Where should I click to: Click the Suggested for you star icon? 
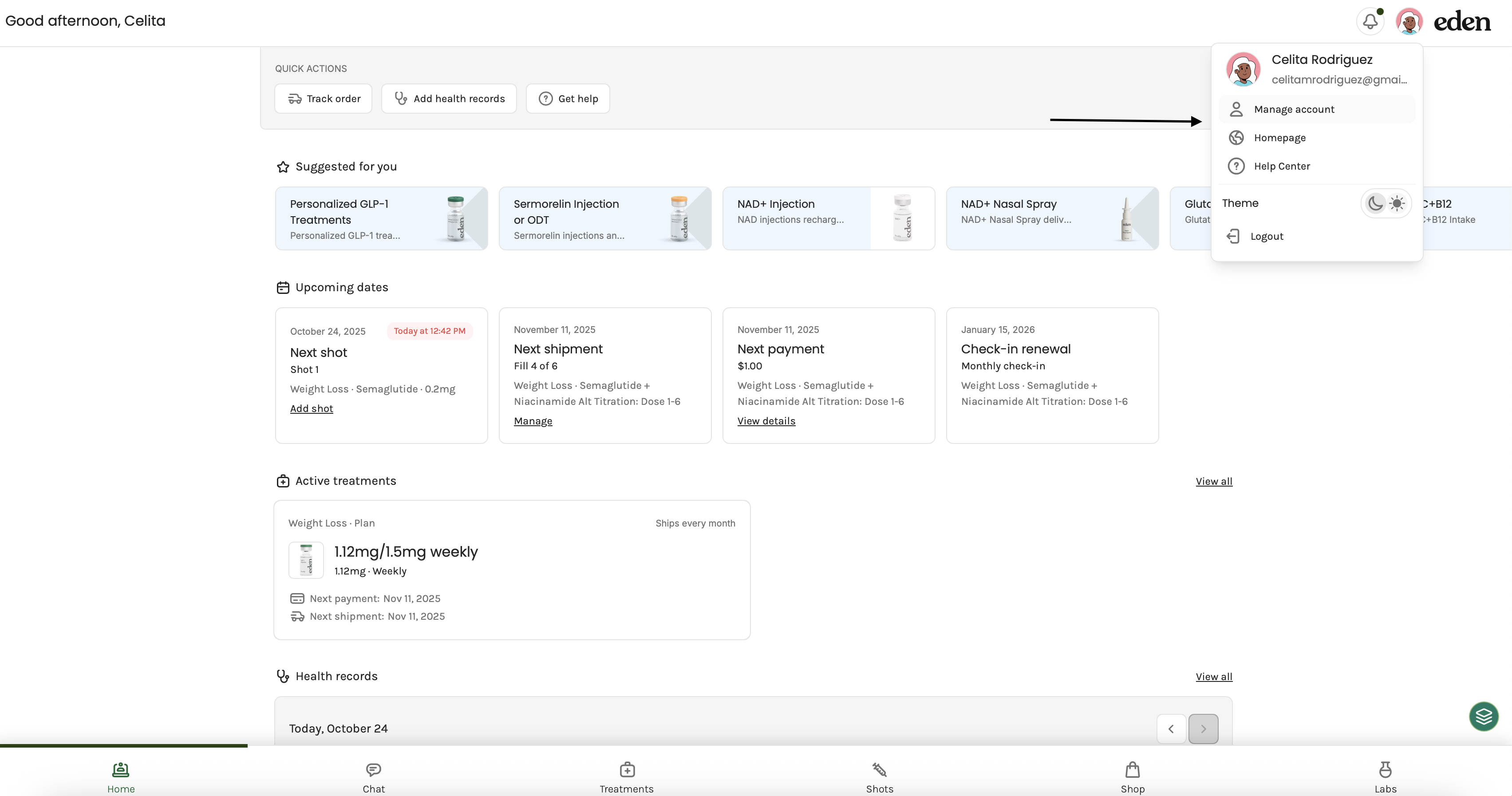[283, 167]
